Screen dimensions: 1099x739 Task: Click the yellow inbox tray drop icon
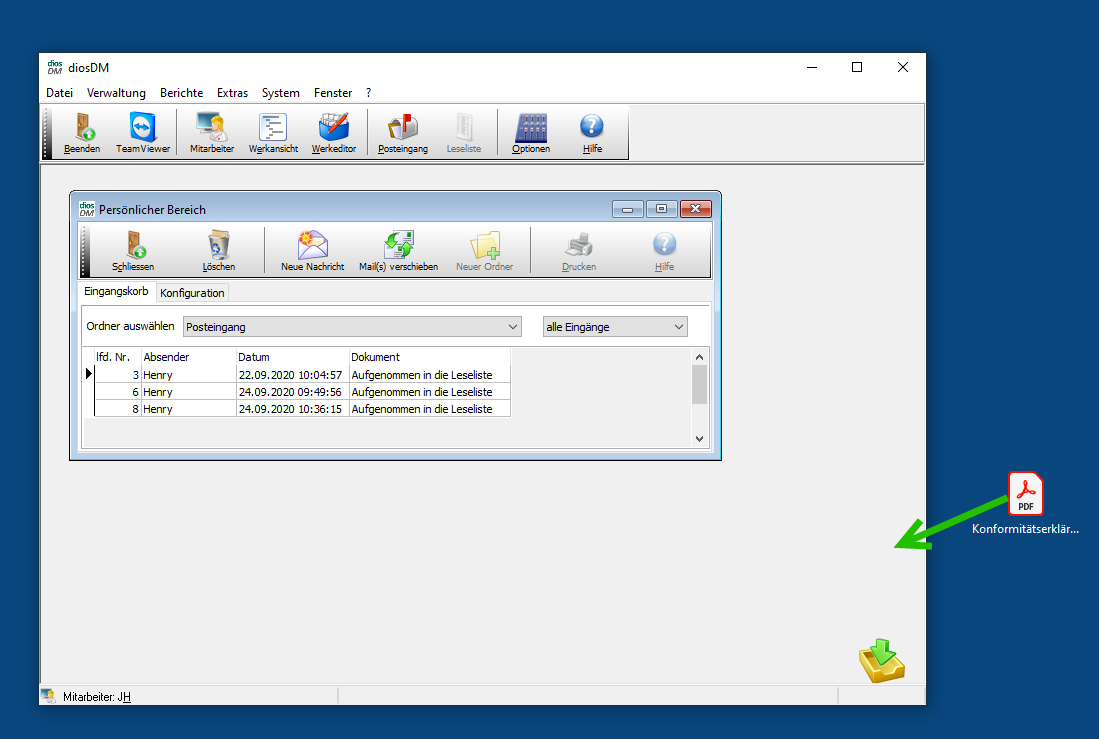click(881, 661)
